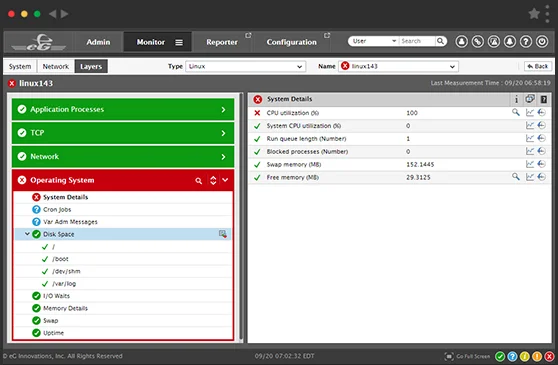Select the Layers tab

pos(91,67)
